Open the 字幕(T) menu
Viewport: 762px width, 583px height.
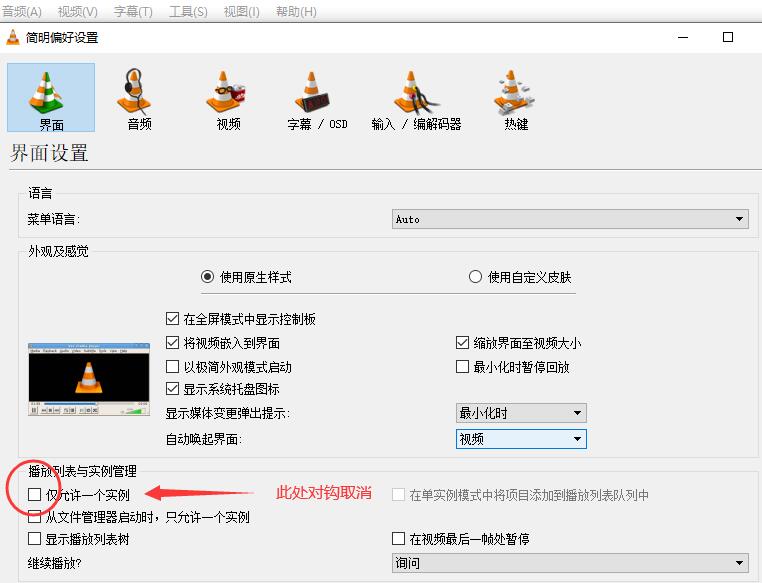pyautogui.click(x=133, y=12)
